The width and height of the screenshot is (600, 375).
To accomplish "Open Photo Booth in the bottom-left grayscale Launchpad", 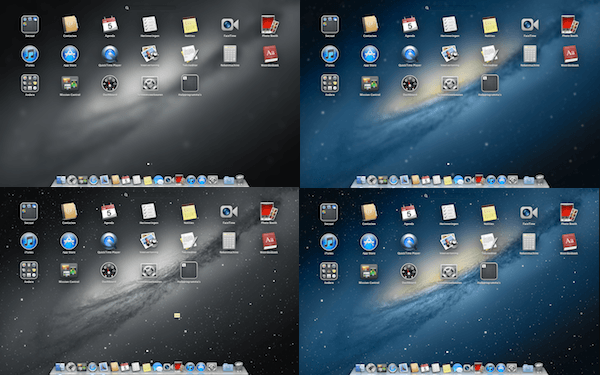I will point(269,211).
